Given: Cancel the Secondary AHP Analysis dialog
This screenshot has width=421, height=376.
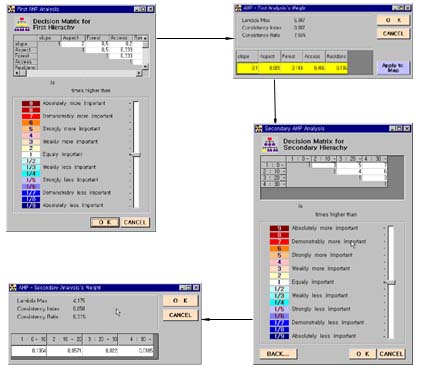Looking at the screenshot, I should [391, 354].
